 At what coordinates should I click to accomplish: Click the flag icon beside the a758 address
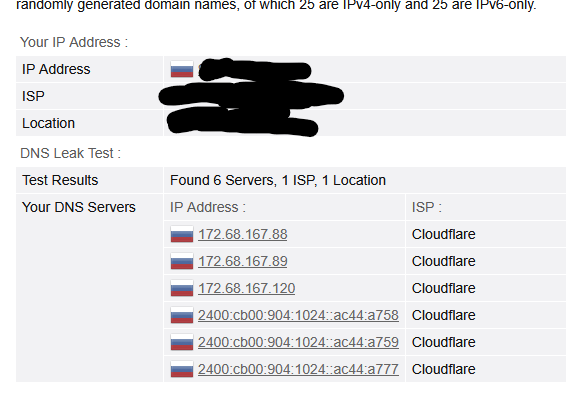pos(182,316)
